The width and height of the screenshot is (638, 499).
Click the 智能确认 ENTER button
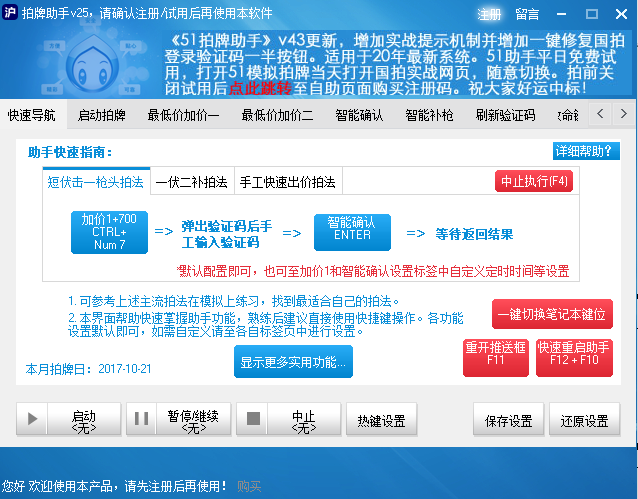point(352,232)
